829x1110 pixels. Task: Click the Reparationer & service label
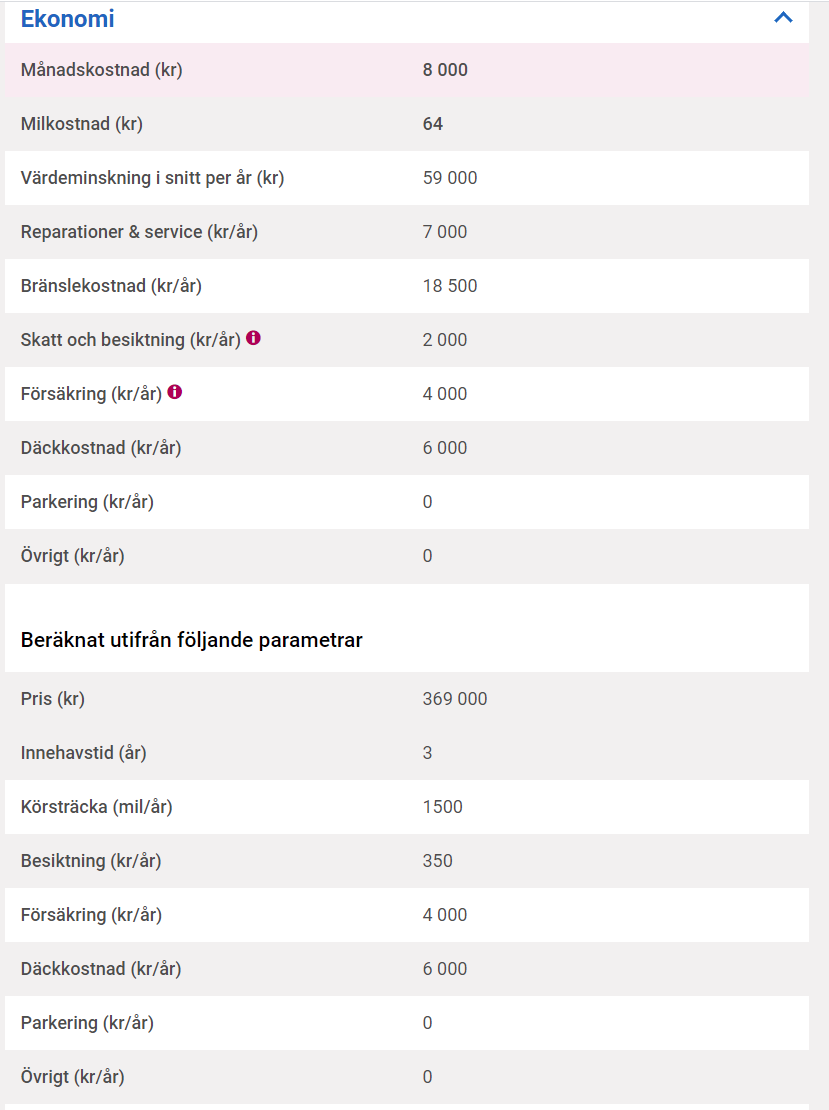click(139, 232)
